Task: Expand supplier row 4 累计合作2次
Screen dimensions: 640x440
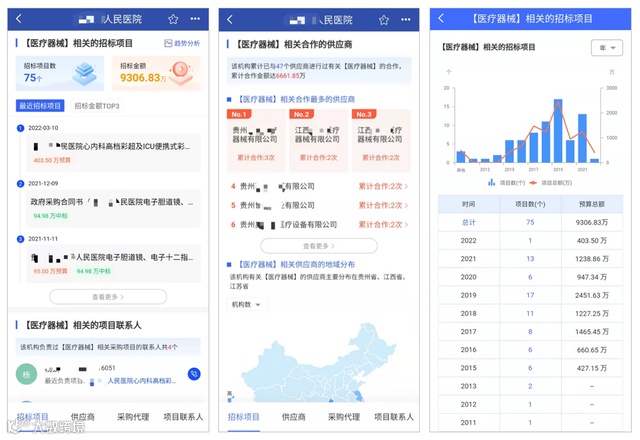Action: pos(319,186)
